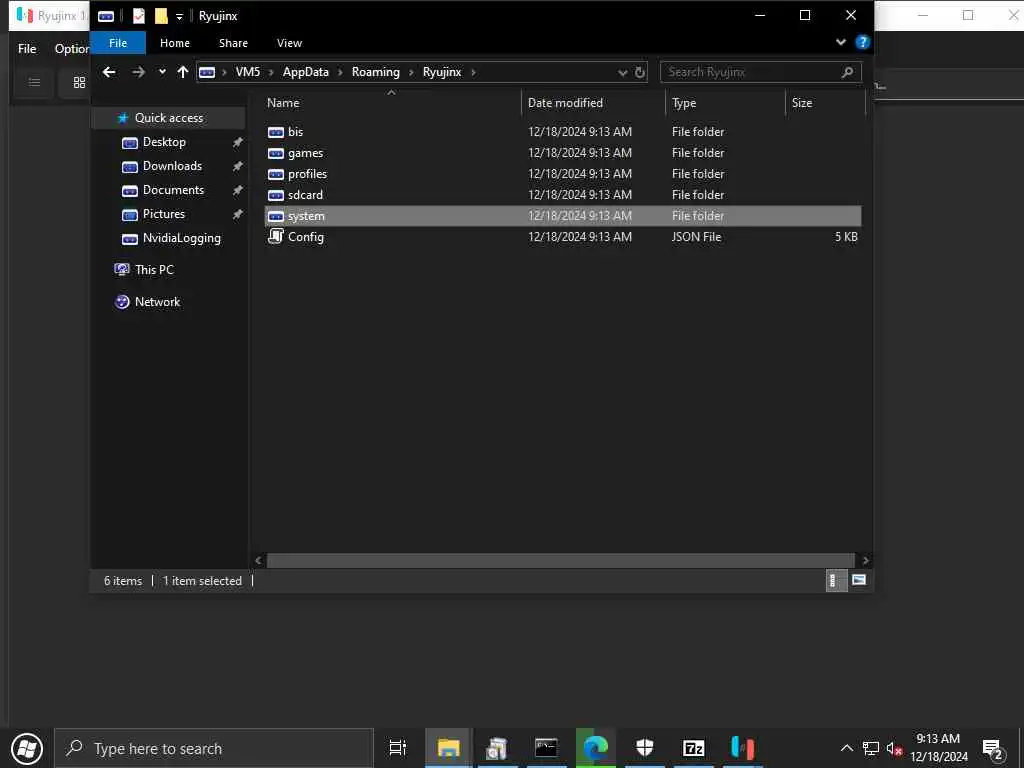Expand the chevron after Ryujinx breadcrumb
Viewport: 1024px width, 768px height.
point(473,72)
